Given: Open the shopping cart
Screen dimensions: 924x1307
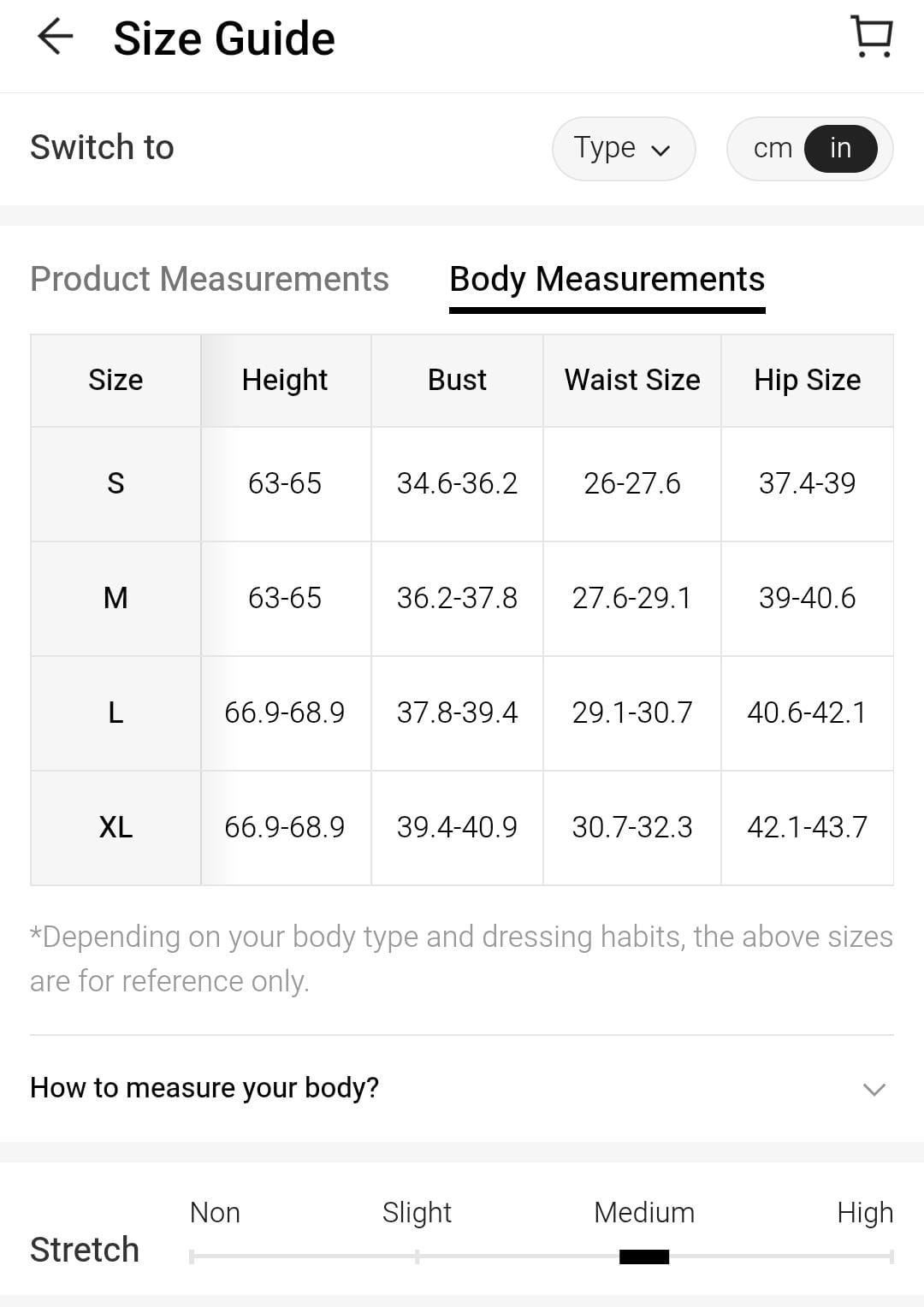Looking at the screenshot, I should point(872,38).
